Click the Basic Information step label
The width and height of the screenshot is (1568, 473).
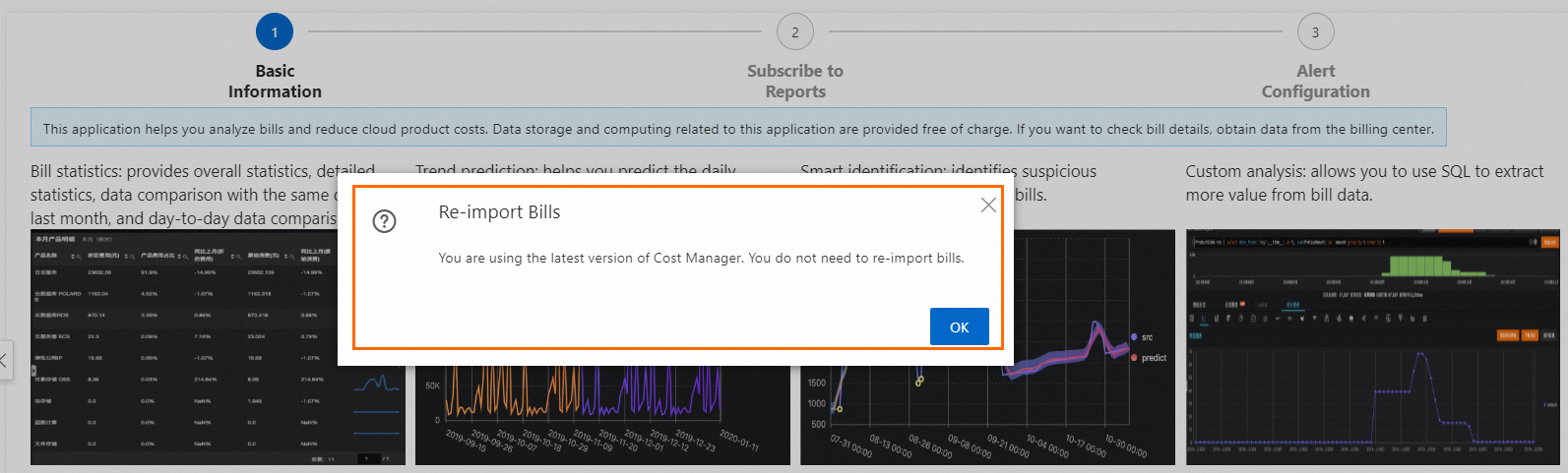[275, 82]
